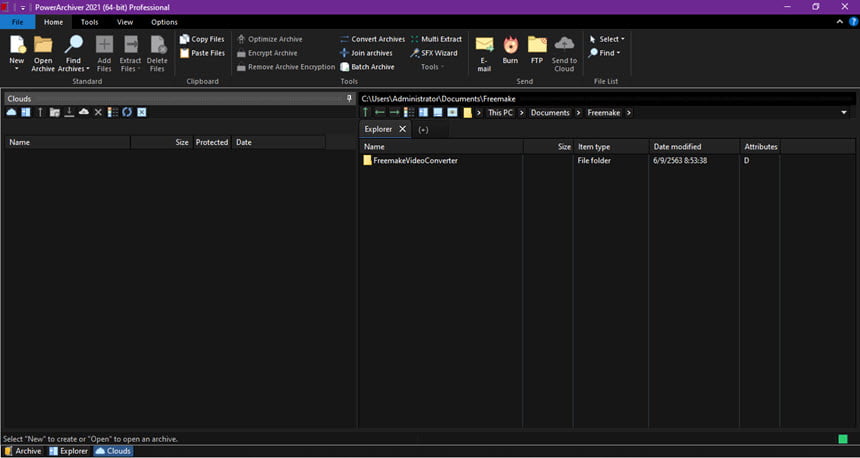The width and height of the screenshot is (860, 458).
Task: Switch to the Tools ribbon tab
Action: point(89,22)
